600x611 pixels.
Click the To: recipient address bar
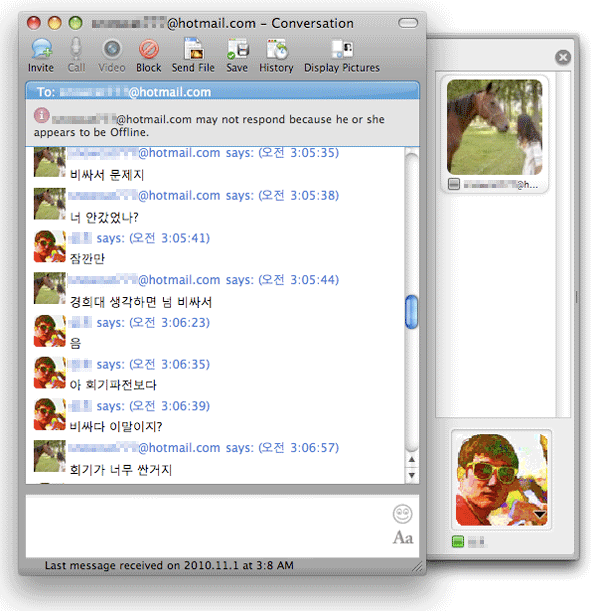click(222, 92)
